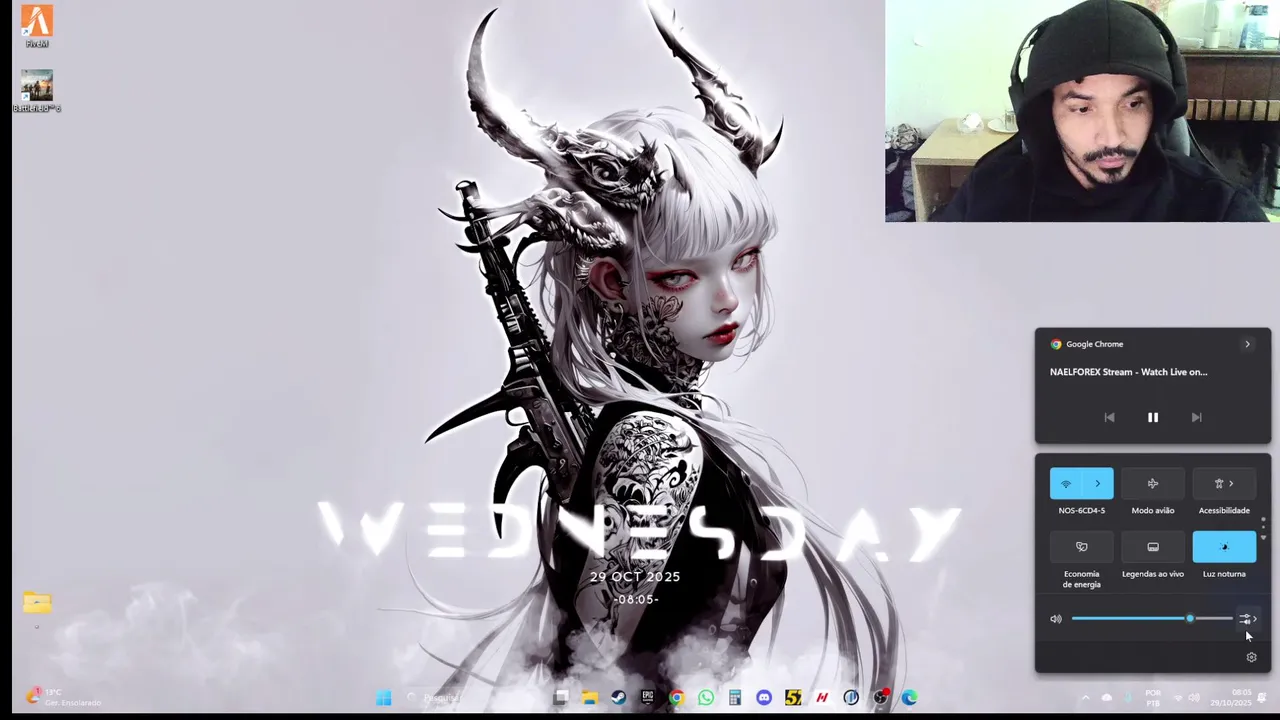Set volume on the quick settings slider
Image resolution: width=1280 pixels, height=720 pixels.
1152,619
